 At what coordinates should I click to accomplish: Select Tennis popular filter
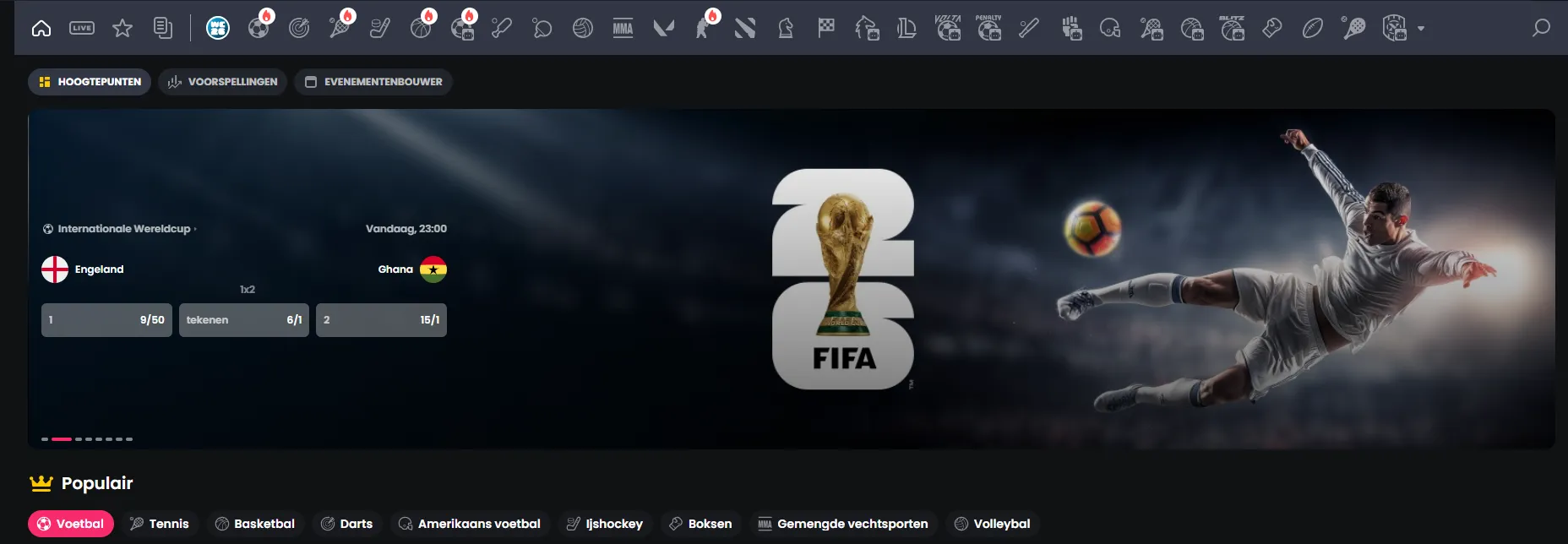[x=160, y=524]
